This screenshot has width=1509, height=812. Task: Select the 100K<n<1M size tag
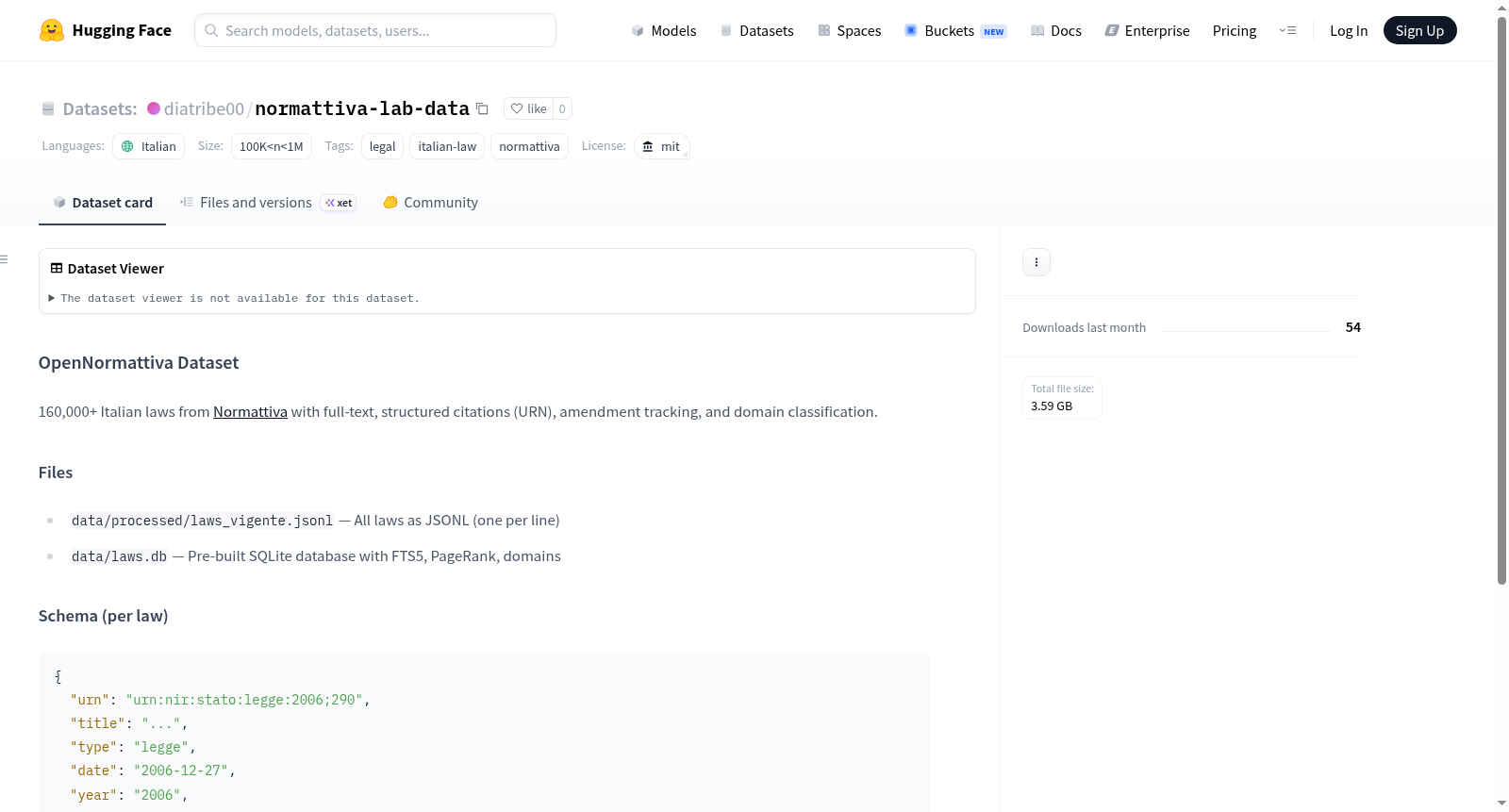(x=272, y=146)
